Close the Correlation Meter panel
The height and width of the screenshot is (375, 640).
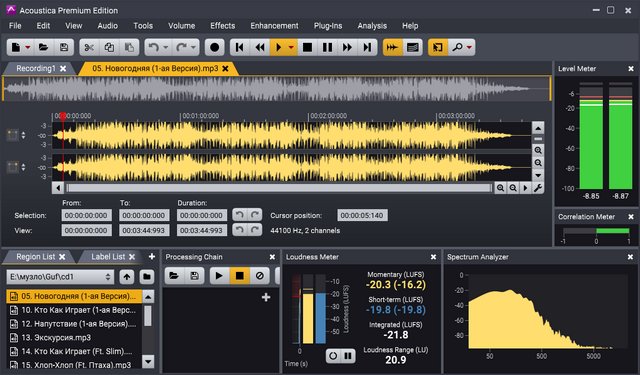point(631,217)
